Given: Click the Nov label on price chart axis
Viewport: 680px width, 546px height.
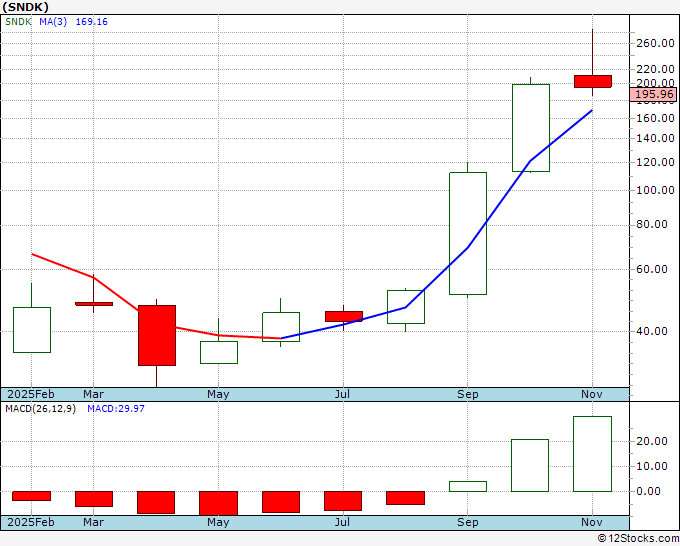Looking at the screenshot, I should tap(592, 394).
